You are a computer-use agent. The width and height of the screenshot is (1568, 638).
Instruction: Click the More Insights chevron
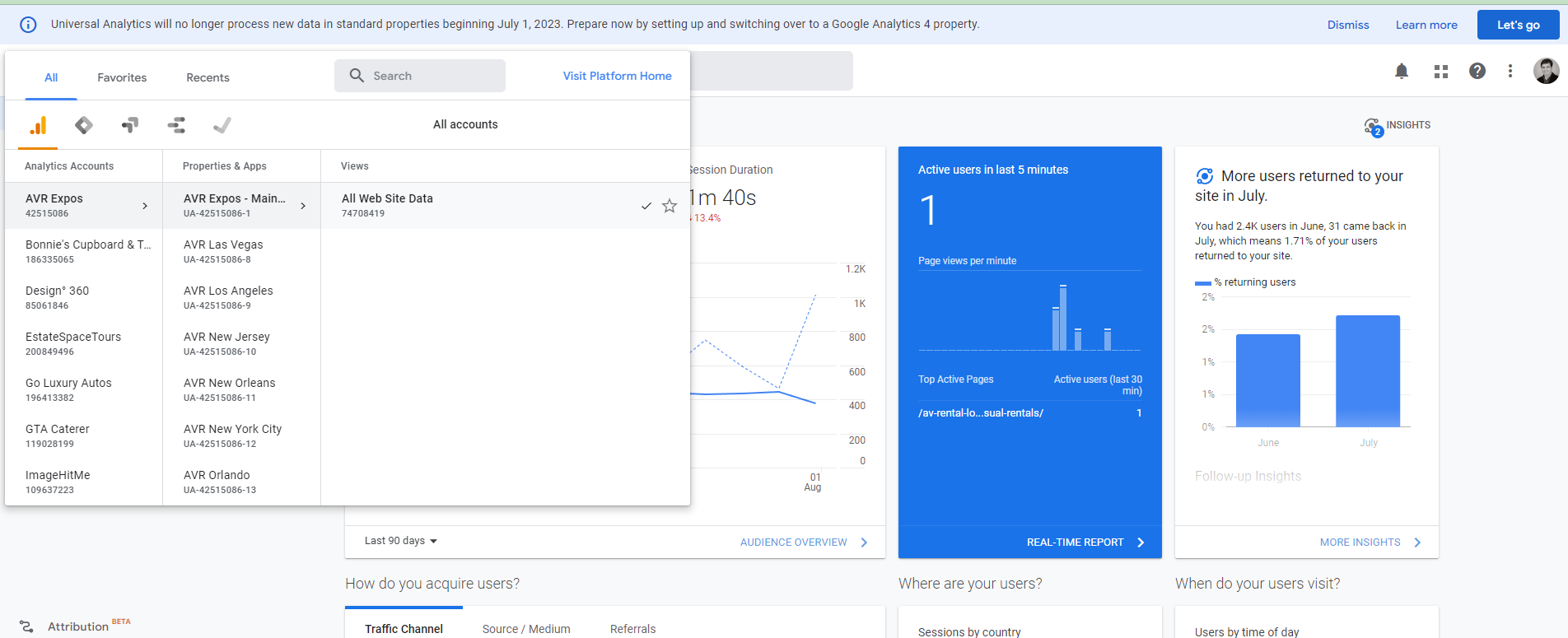tap(1417, 543)
